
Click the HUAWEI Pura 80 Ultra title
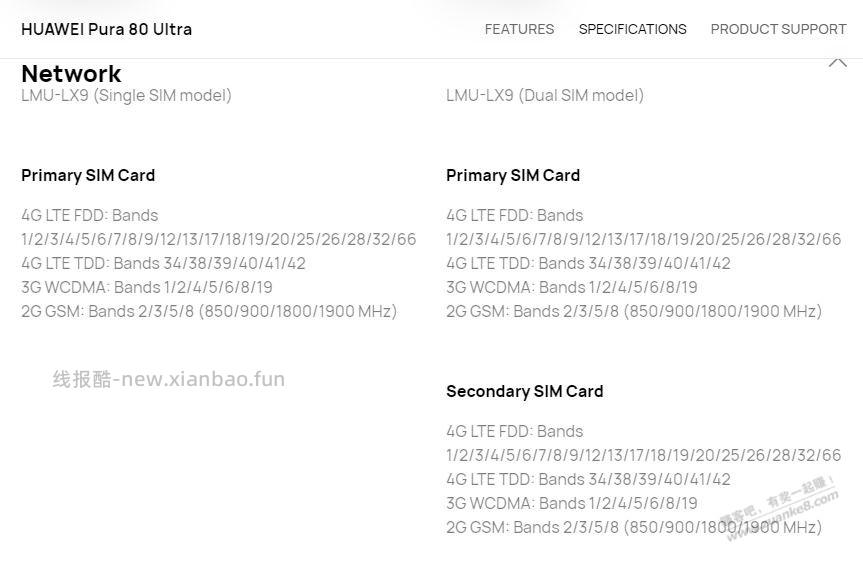click(x=106, y=29)
